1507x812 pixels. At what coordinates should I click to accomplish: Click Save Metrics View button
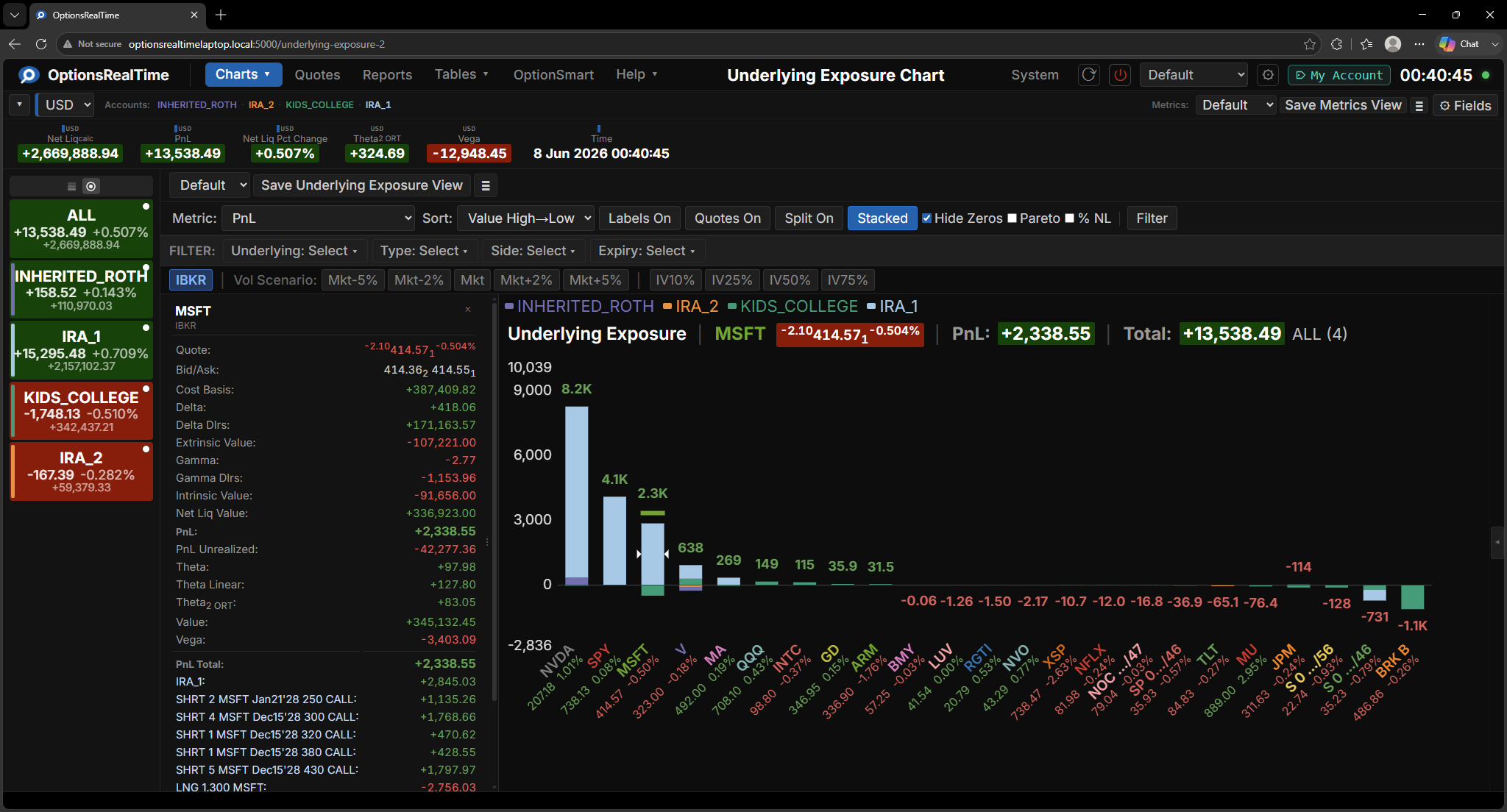pyautogui.click(x=1343, y=106)
